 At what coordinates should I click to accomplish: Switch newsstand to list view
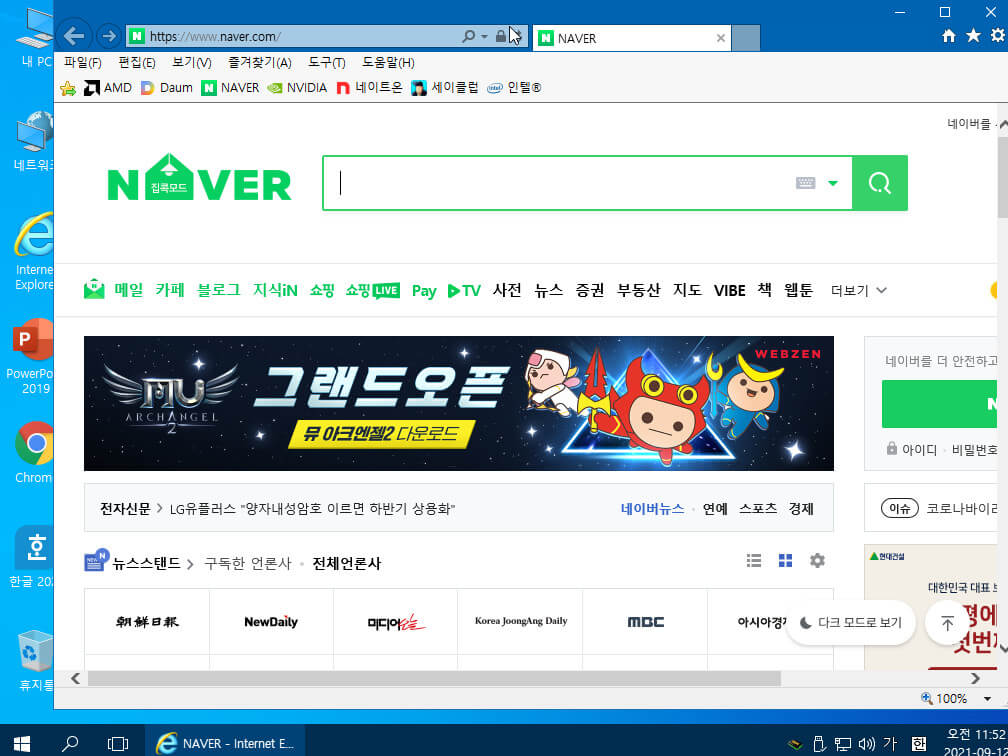tap(754, 561)
